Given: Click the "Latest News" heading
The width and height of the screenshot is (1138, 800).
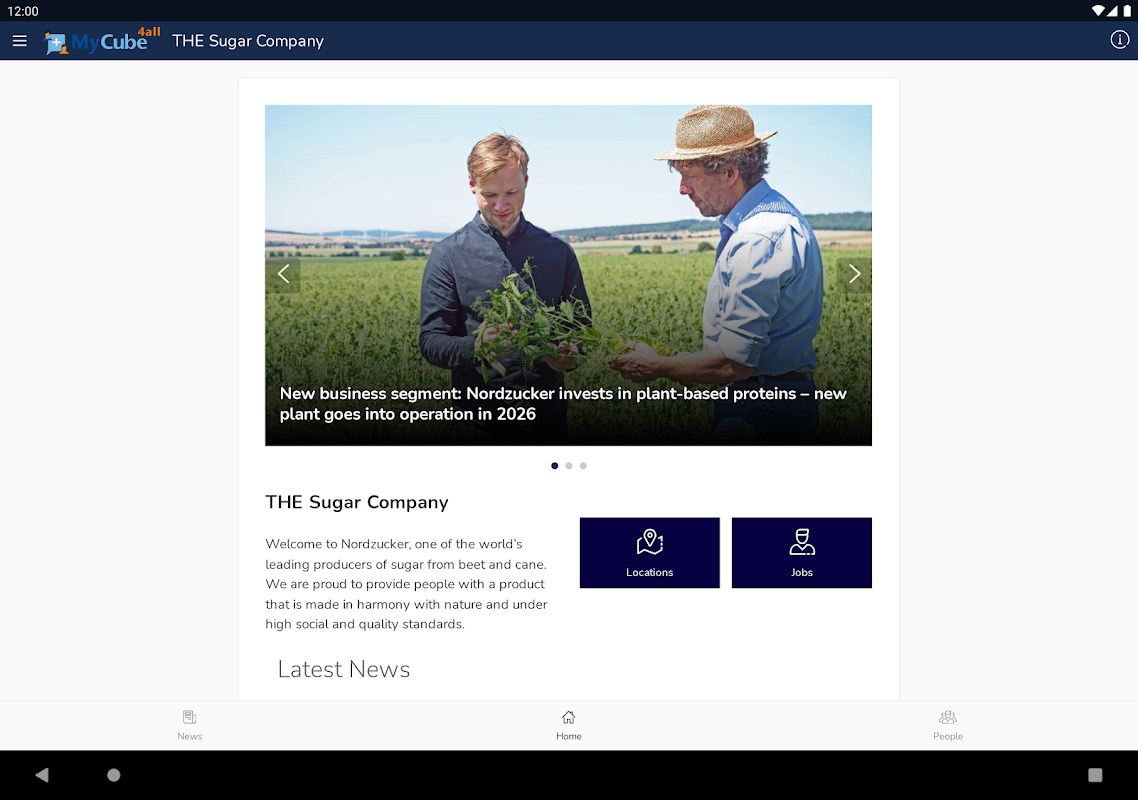Looking at the screenshot, I should pyautogui.click(x=344, y=669).
